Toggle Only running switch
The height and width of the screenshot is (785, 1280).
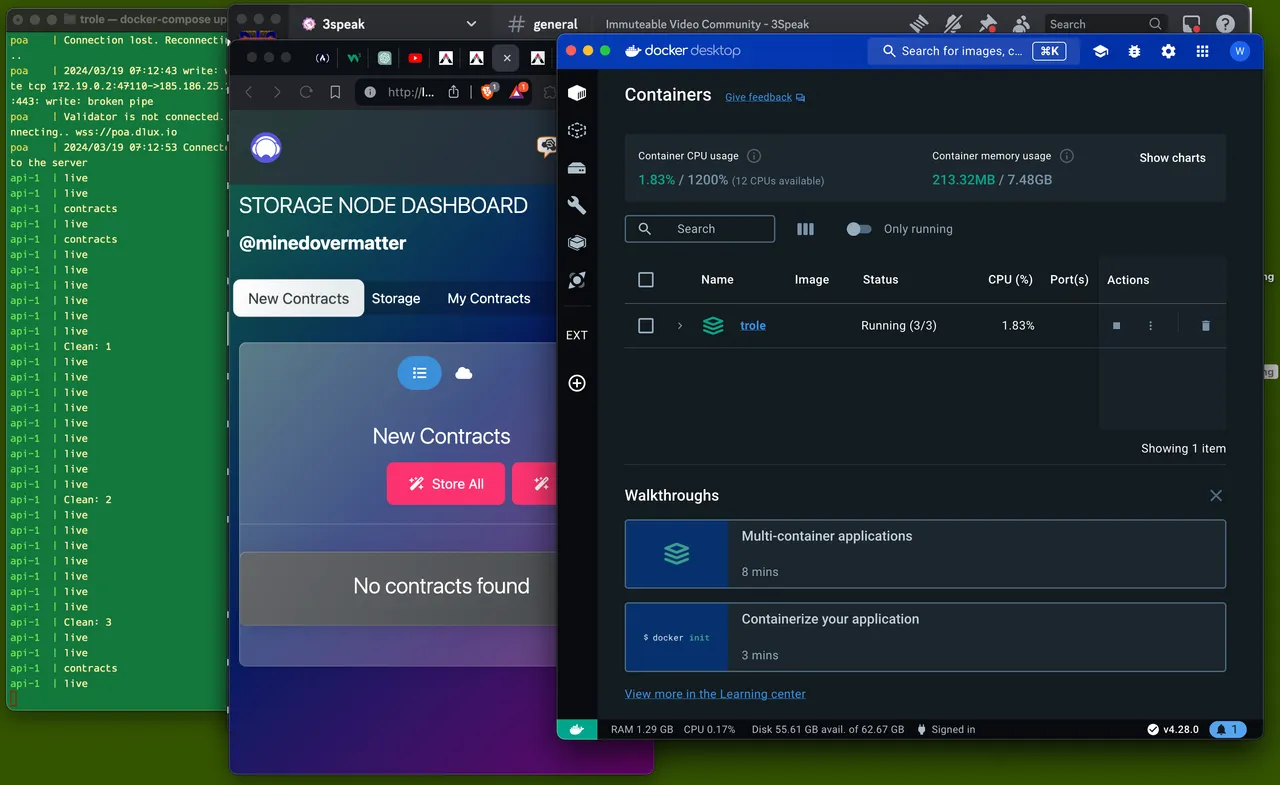[858, 229]
